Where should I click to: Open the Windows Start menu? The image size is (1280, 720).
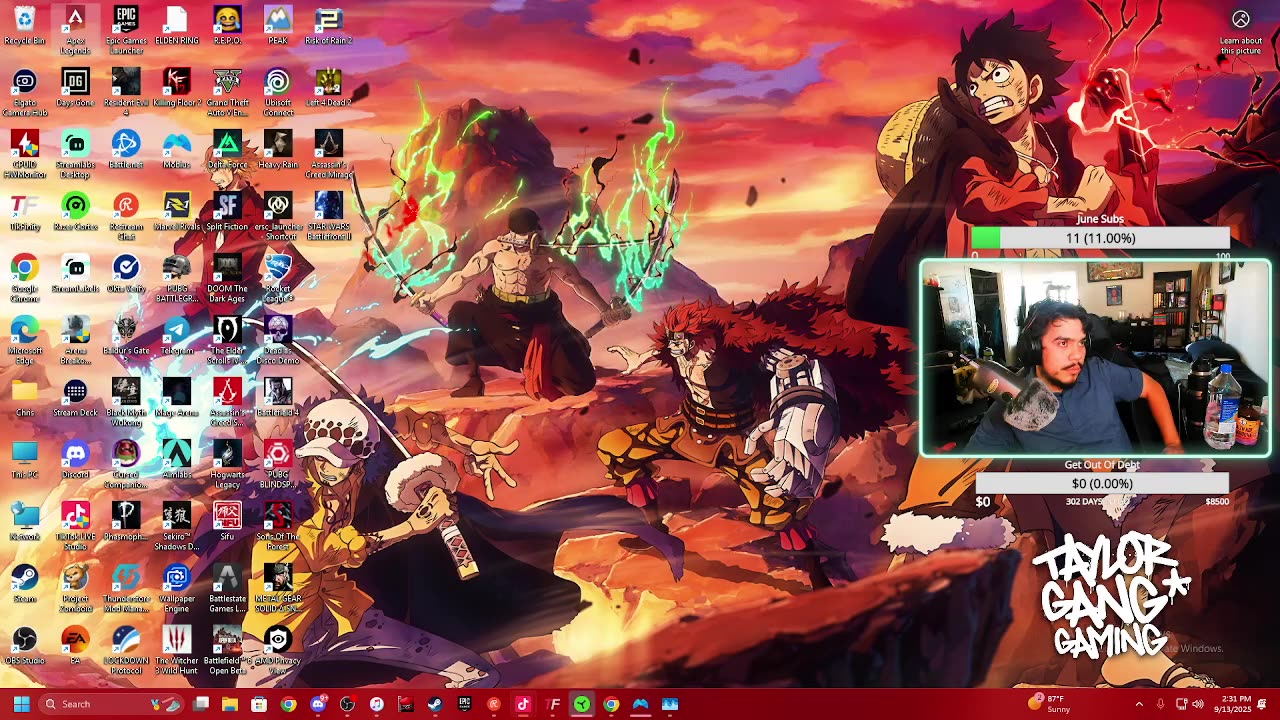point(22,704)
